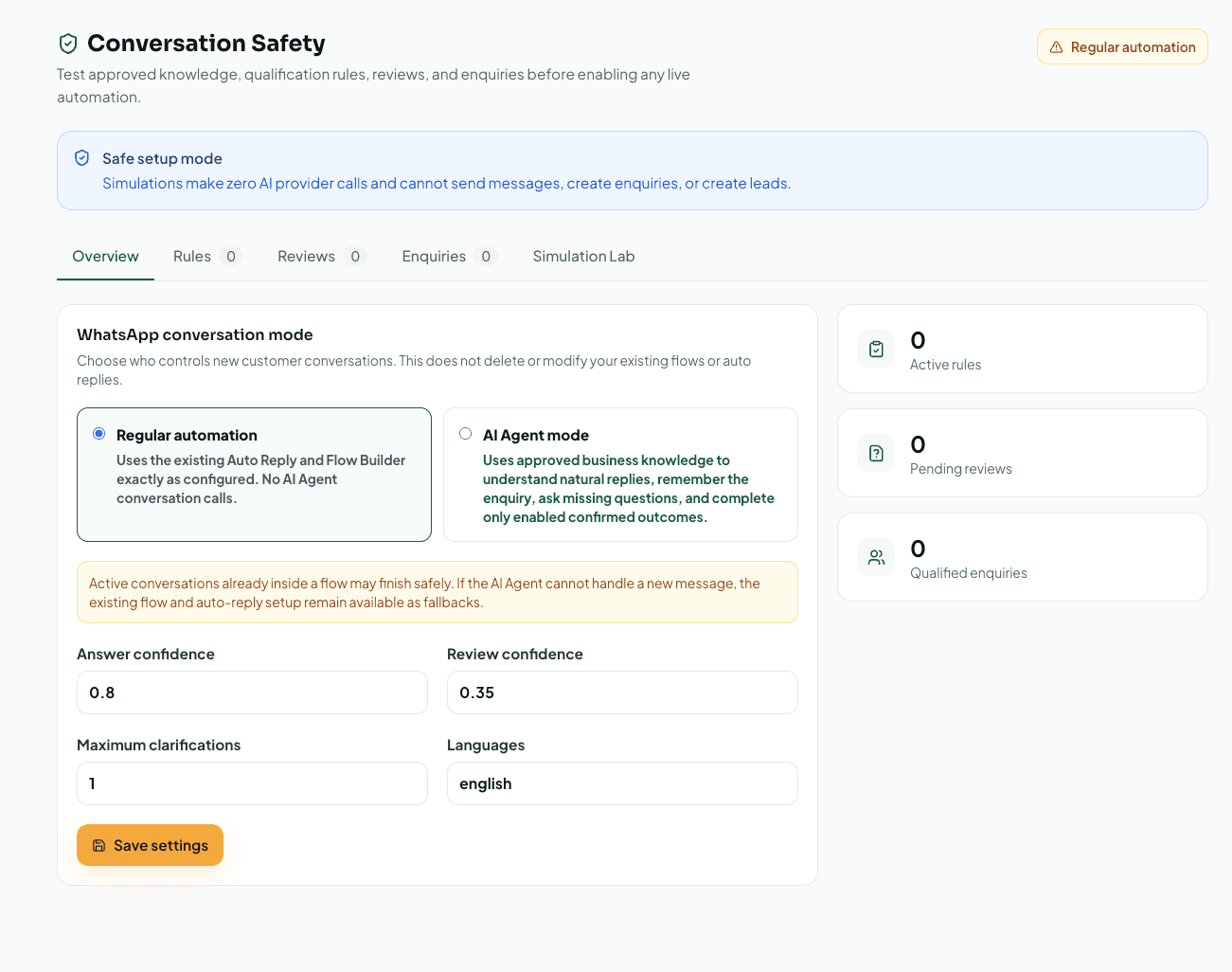Click the Save settings button
Viewport: 1232px width, 972px height.
click(x=150, y=845)
